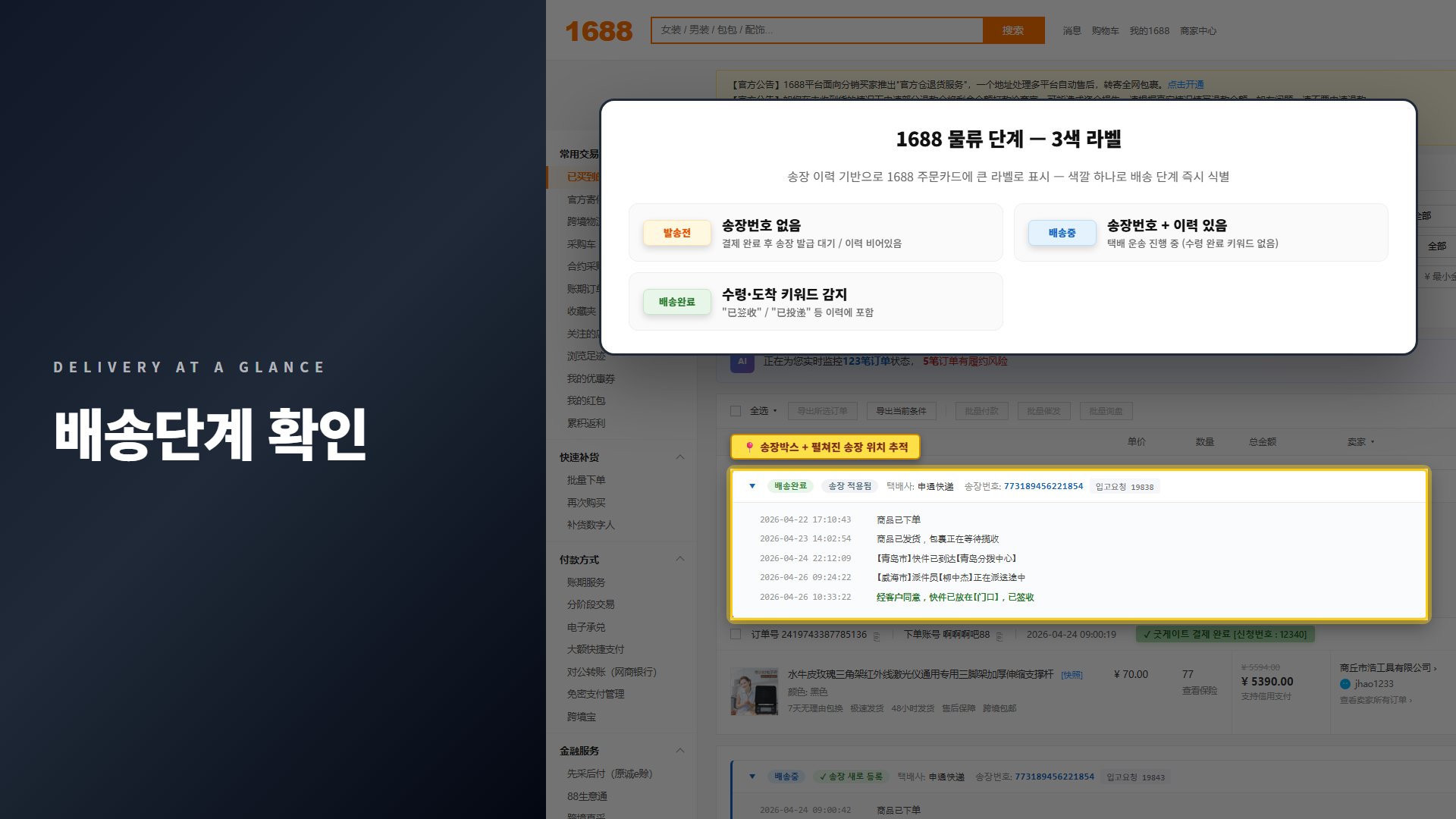Select 大额快捷支付 in the sidebar

(x=595, y=649)
